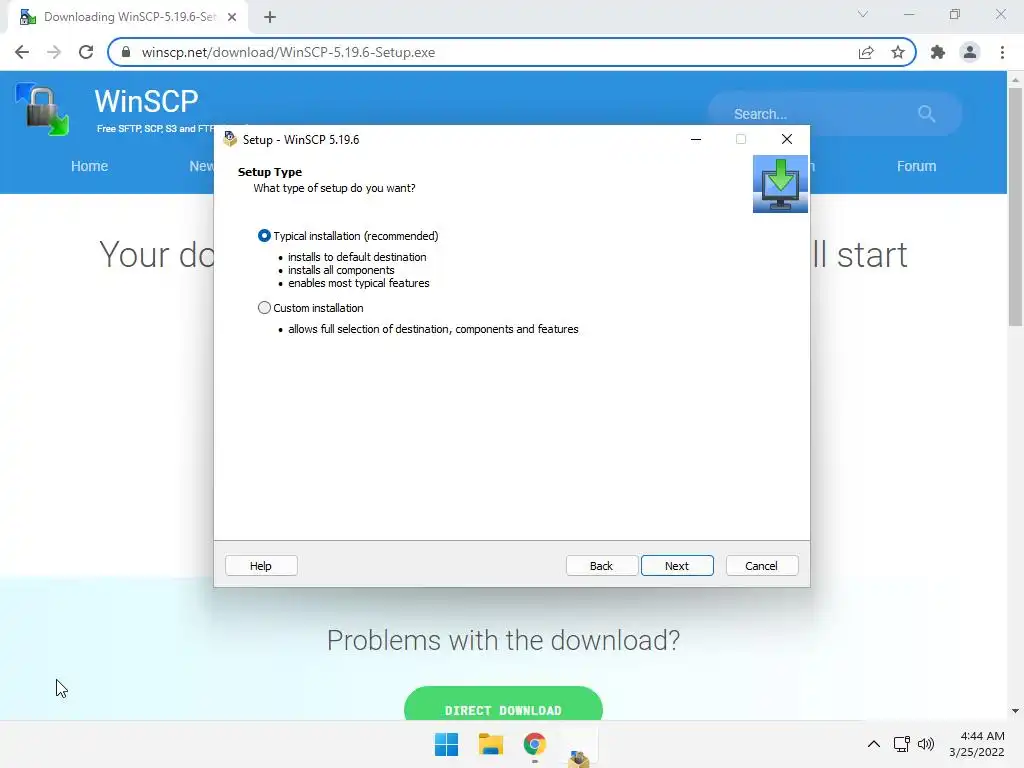Click 'installs to default destination' text

[357, 257]
